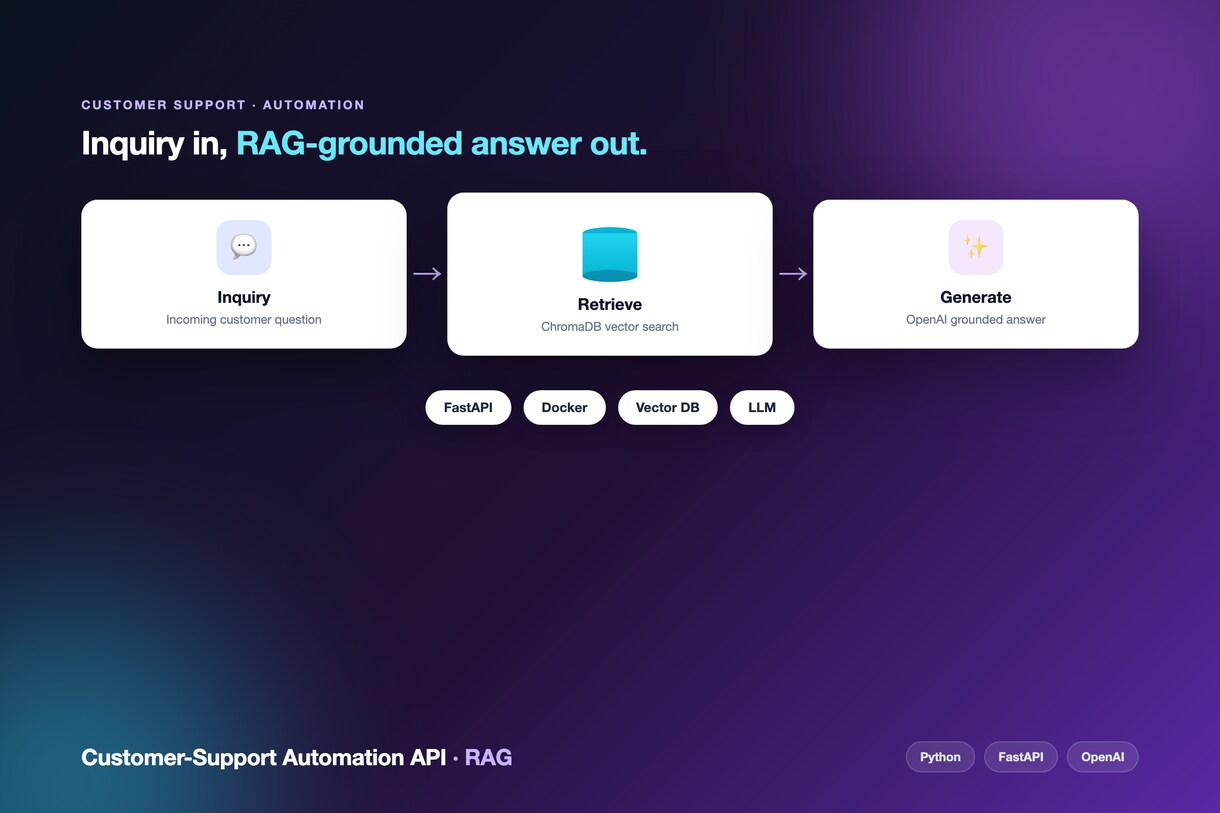Image resolution: width=1220 pixels, height=813 pixels.
Task: Click the cyan database cylinder icon
Action: 610,254
